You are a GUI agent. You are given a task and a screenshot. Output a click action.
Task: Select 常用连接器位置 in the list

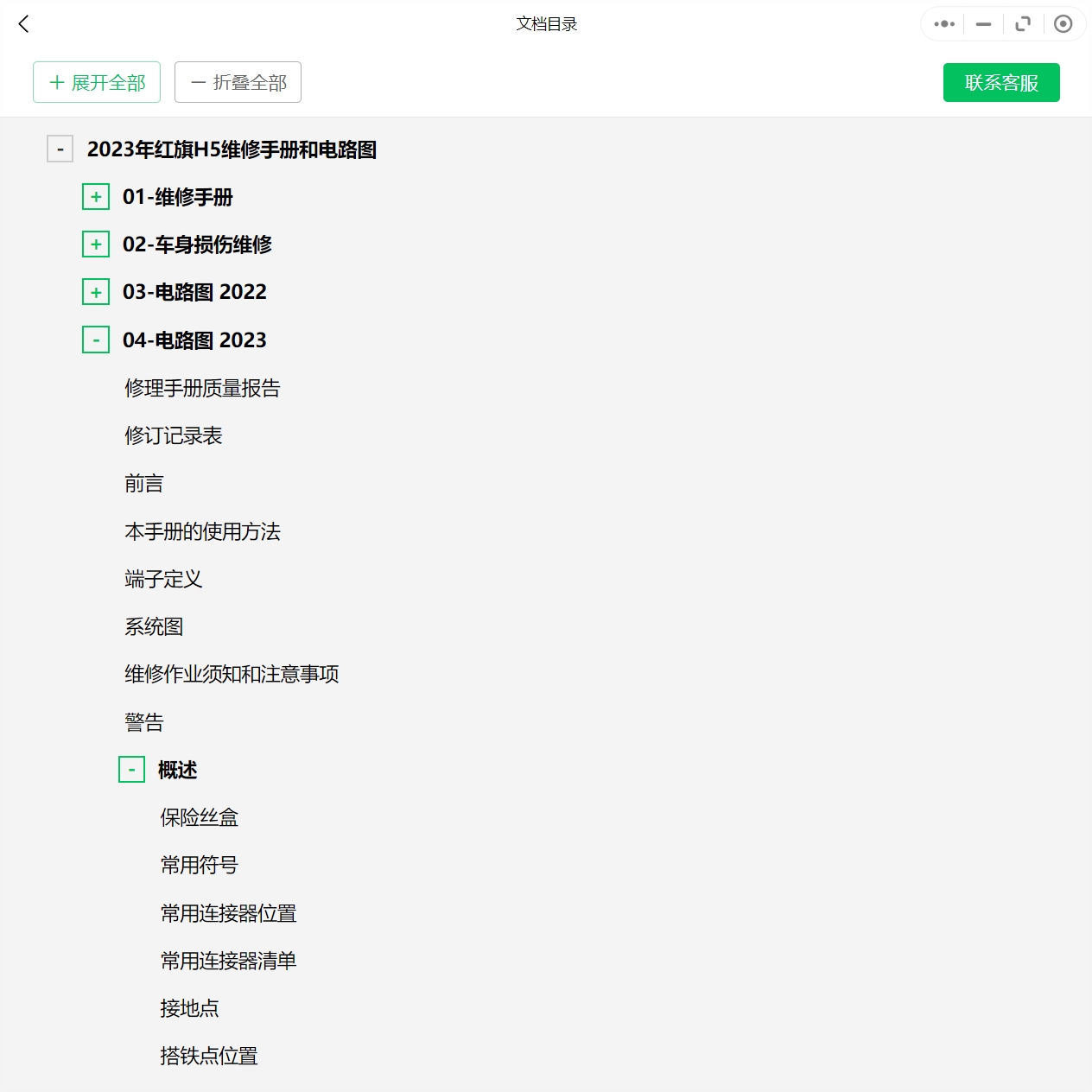click(228, 913)
